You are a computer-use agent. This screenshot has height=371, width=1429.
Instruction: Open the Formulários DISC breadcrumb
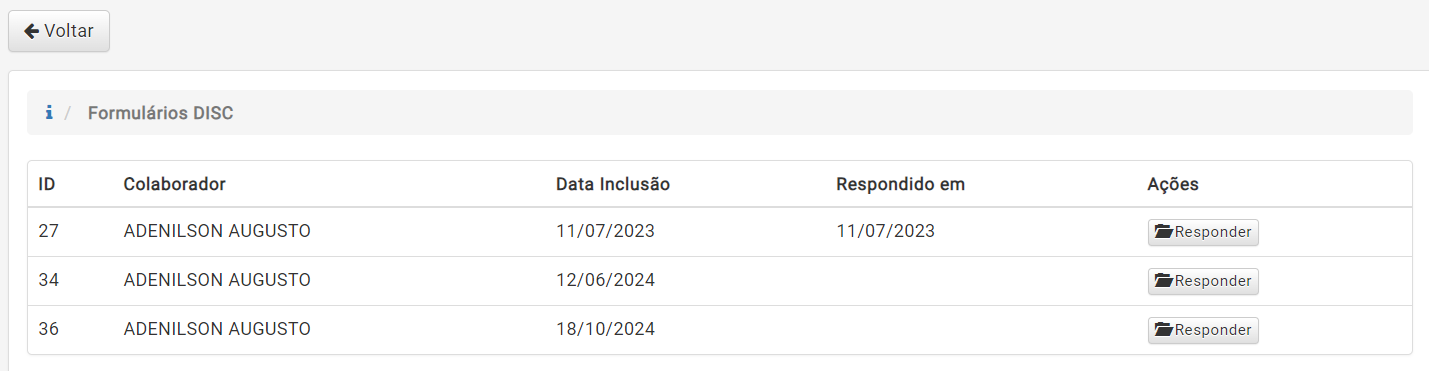(x=160, y=113)
